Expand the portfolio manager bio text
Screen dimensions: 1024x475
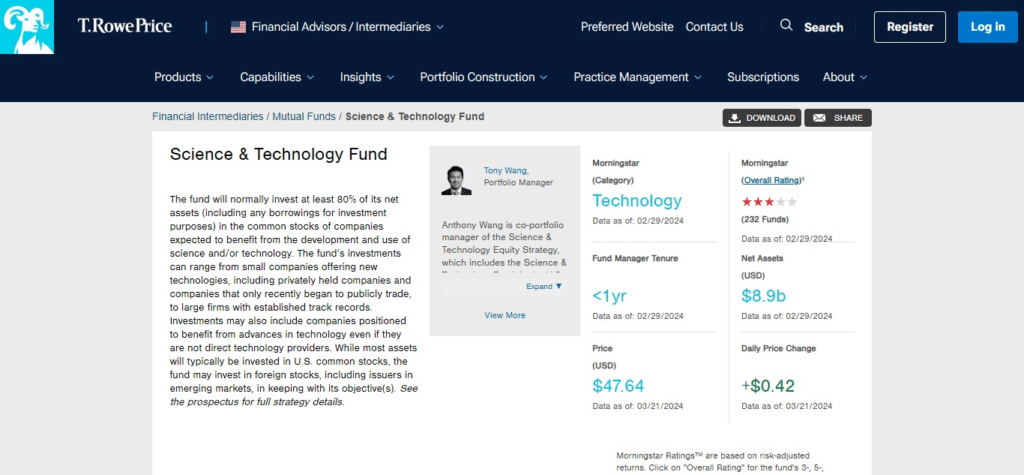pos(544,286)
